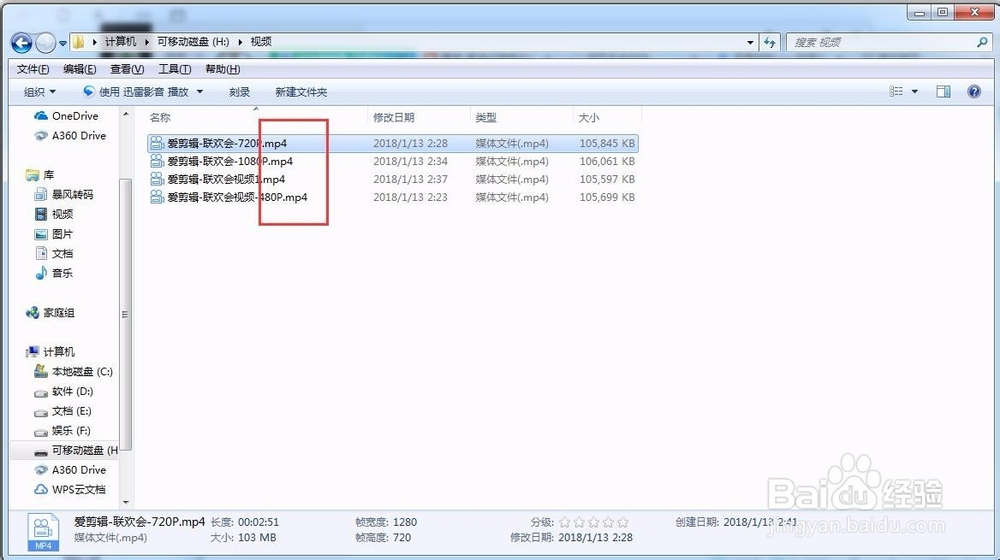Screen dimensions: 1000x560
Task: Select 软件 (D:) drive
Action: point(64,391)
